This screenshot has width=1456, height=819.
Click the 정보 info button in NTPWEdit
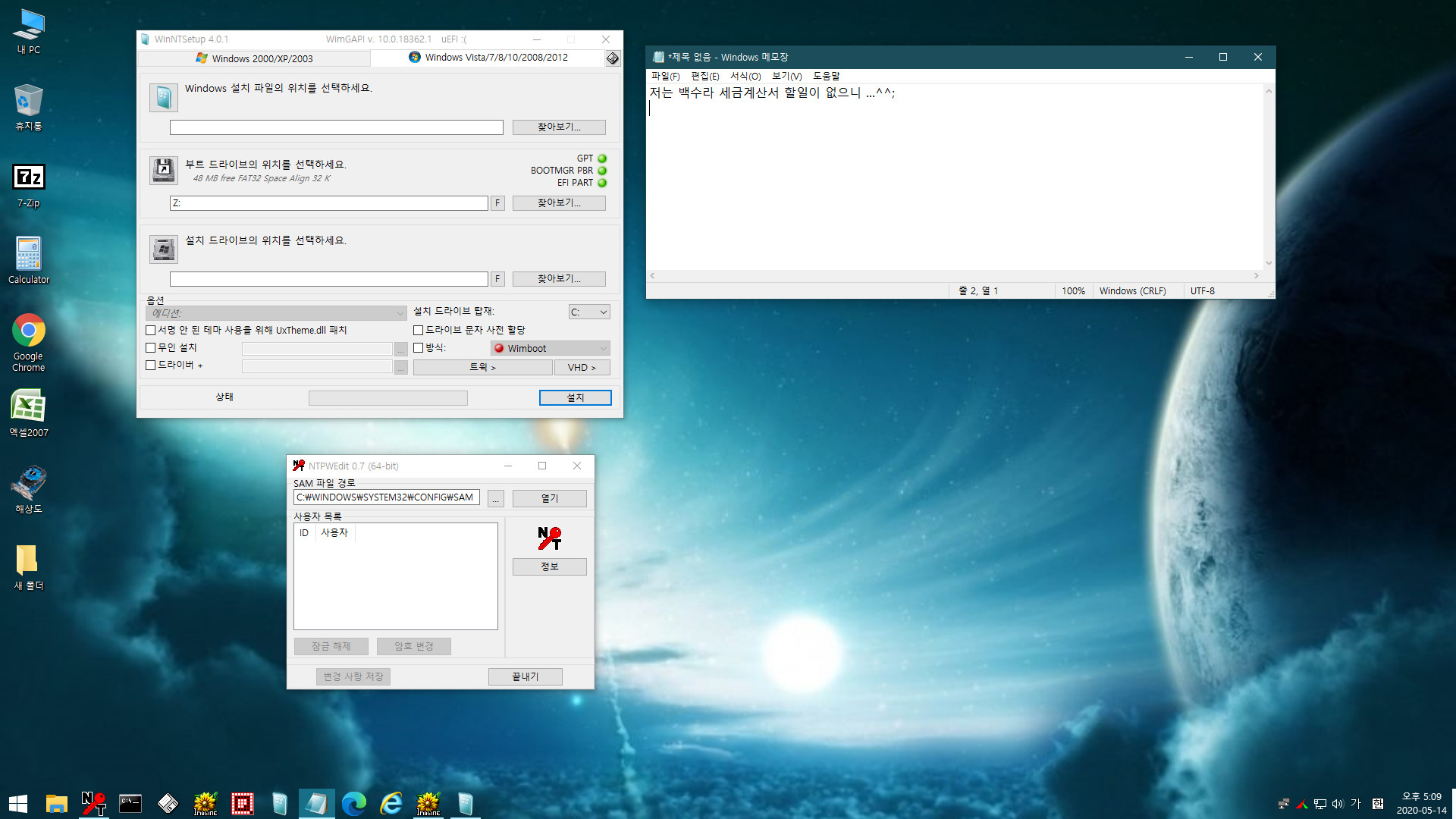550,566
